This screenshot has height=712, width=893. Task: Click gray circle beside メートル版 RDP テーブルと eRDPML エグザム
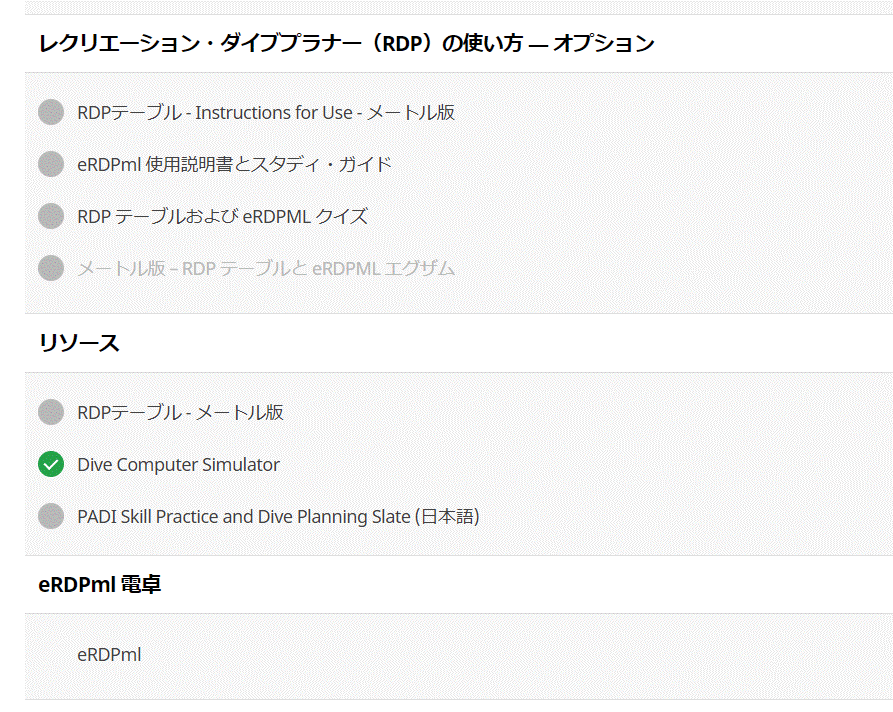point(51,268)
